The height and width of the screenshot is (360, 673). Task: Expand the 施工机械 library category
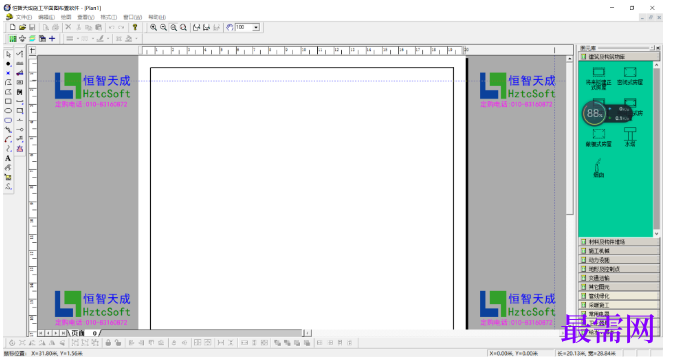[x=619, y=251]
